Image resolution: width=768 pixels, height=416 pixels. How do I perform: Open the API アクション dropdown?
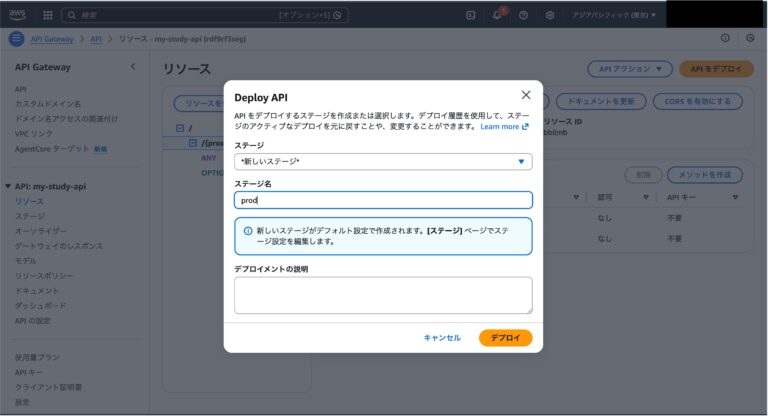pos(629,70)
